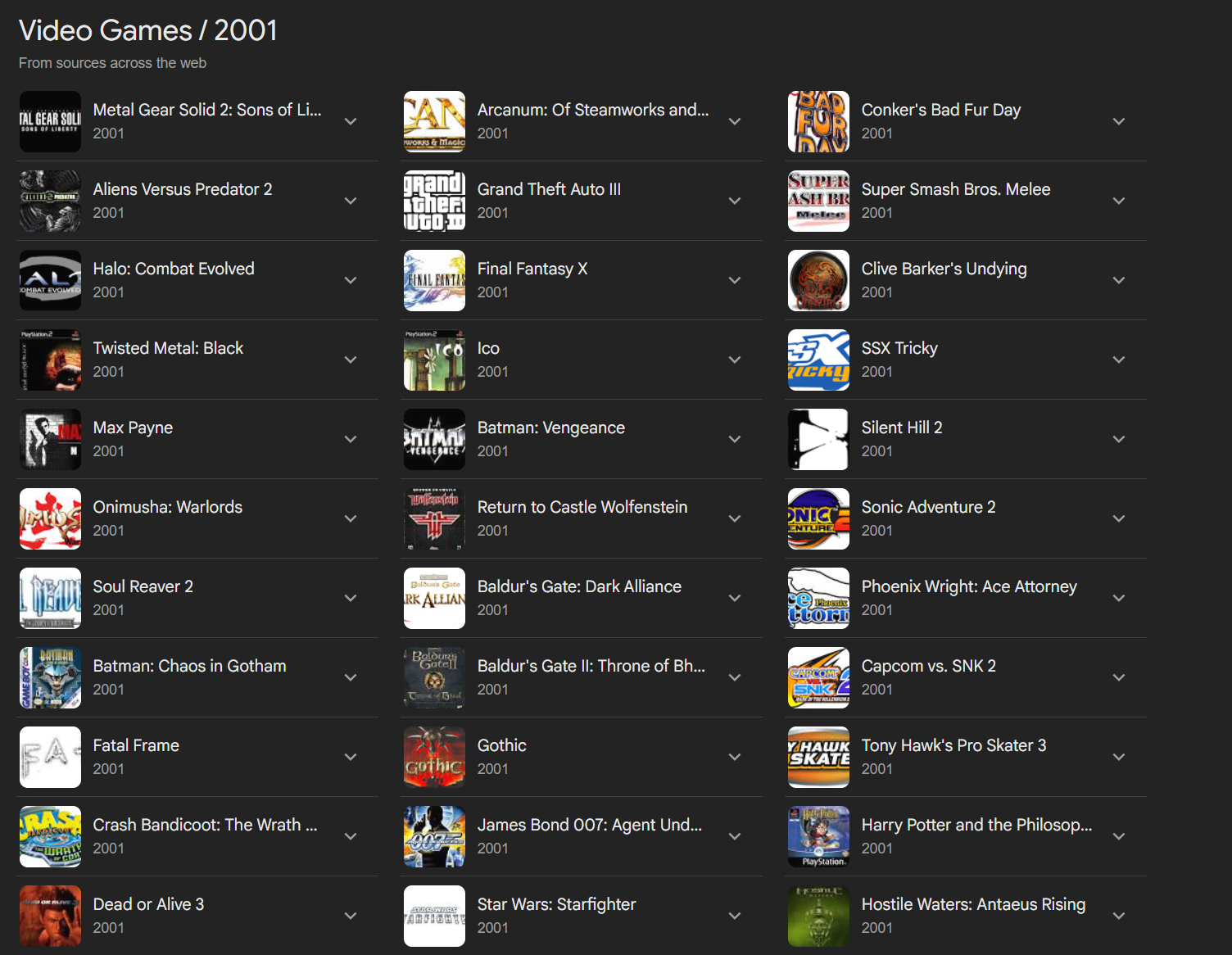Click the Super Smash Bros. Melee title
Image resolution: width=1232 pixels, height=955 pixels.
[956, 189]
